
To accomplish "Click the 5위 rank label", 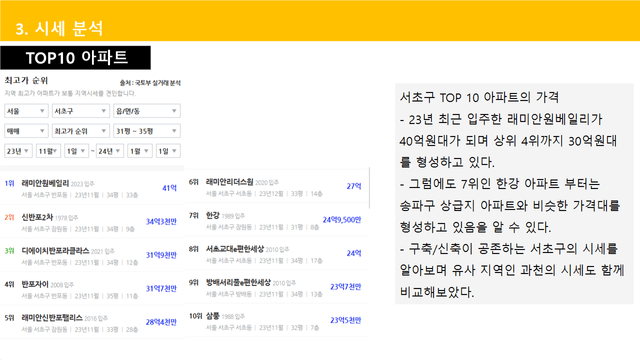I will [x=9, y=318].
